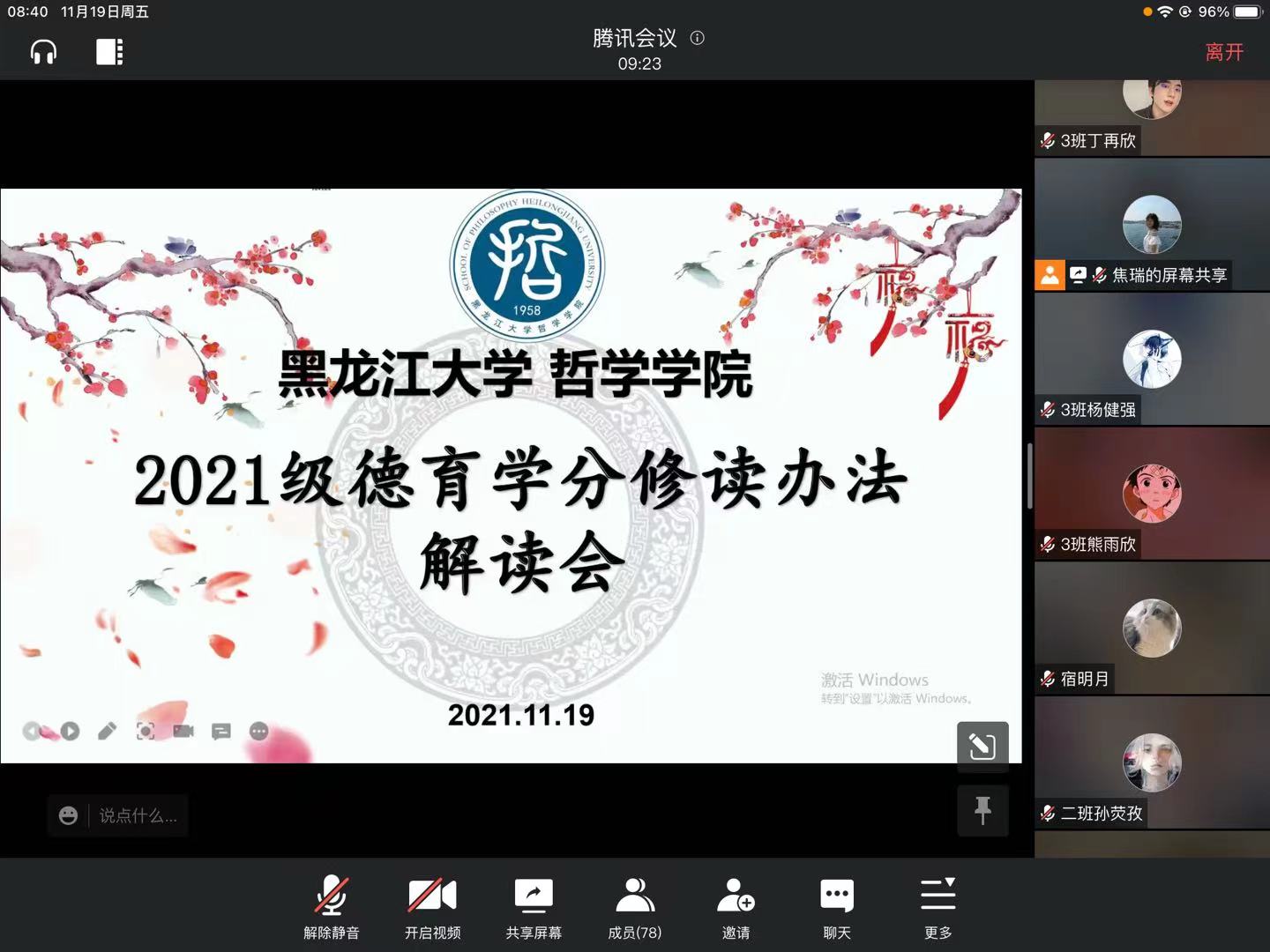1270x952 pixels.
Task: Select 焦瑞的屏幕共享 participant tile
Action: [1152, 226]
